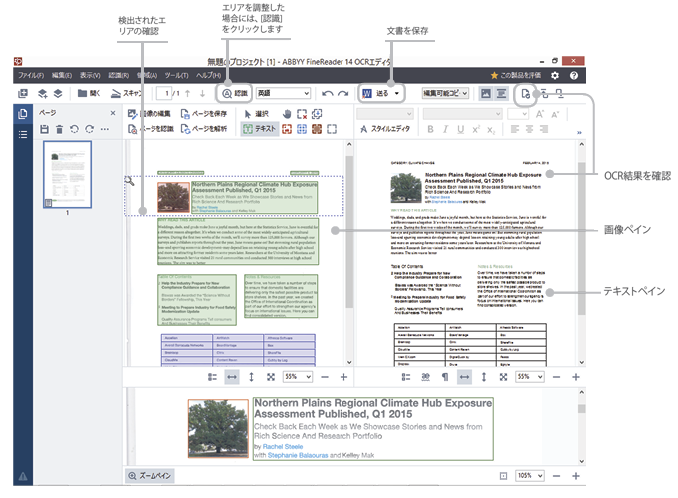Click the 認識 (Recognize) button
The width and height of the screenshot is (678, 498).
234,93
